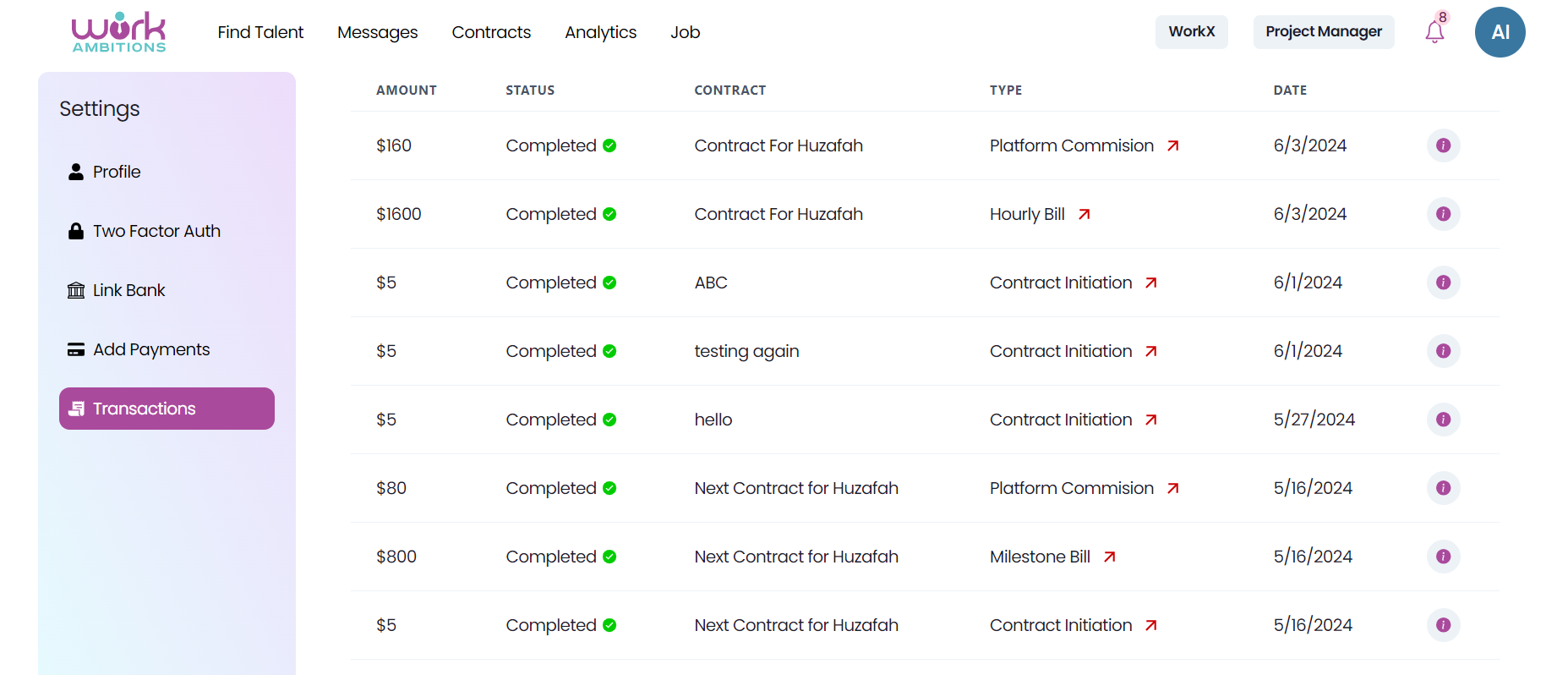The height and width of the screenshot is (675, 1568).
Task: Click notification badge showing 8
Action: 1443,17
